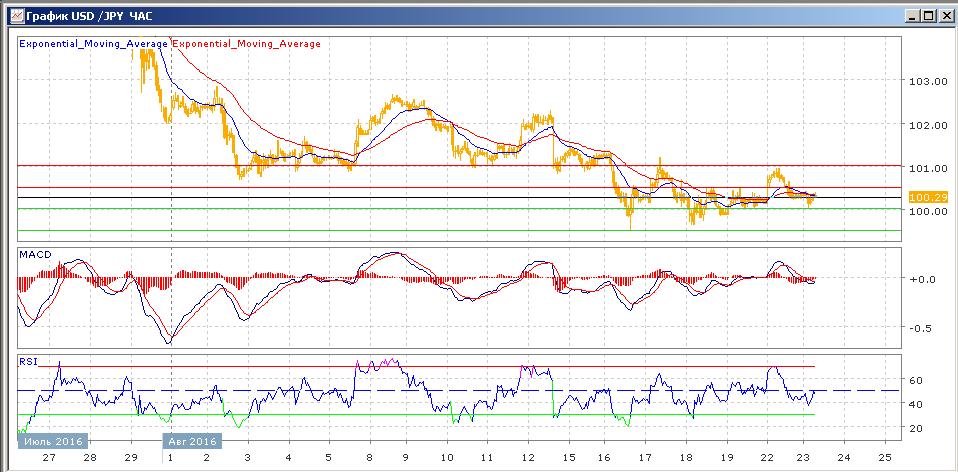The image size is (958, 472).
Task: Select the red Exponential_Moving_Average legend label
Action: tap(247, 44)
